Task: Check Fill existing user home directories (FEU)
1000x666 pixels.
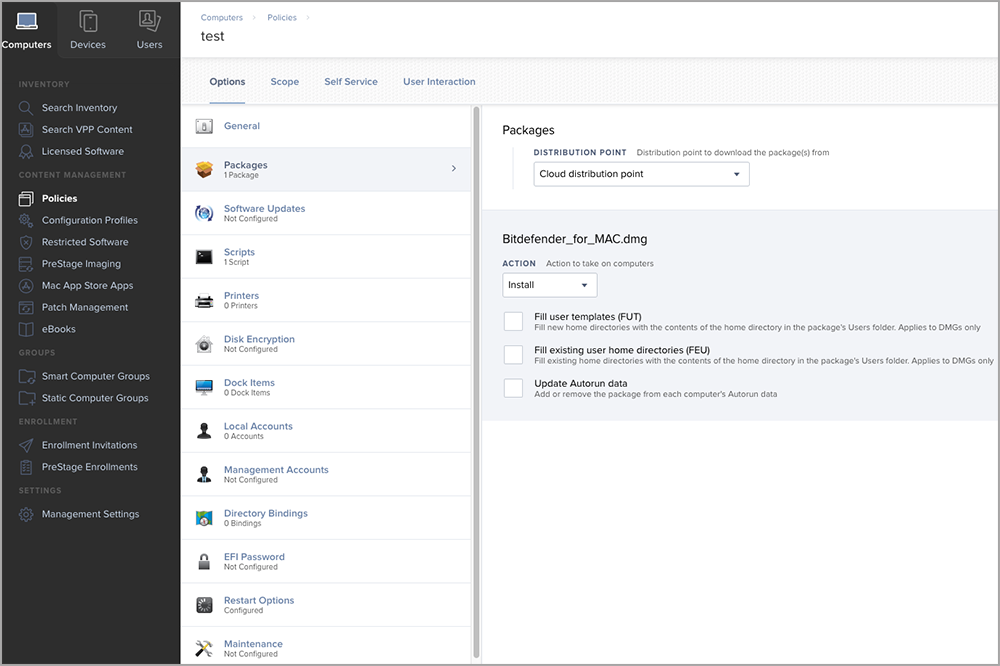Action: 513,355
